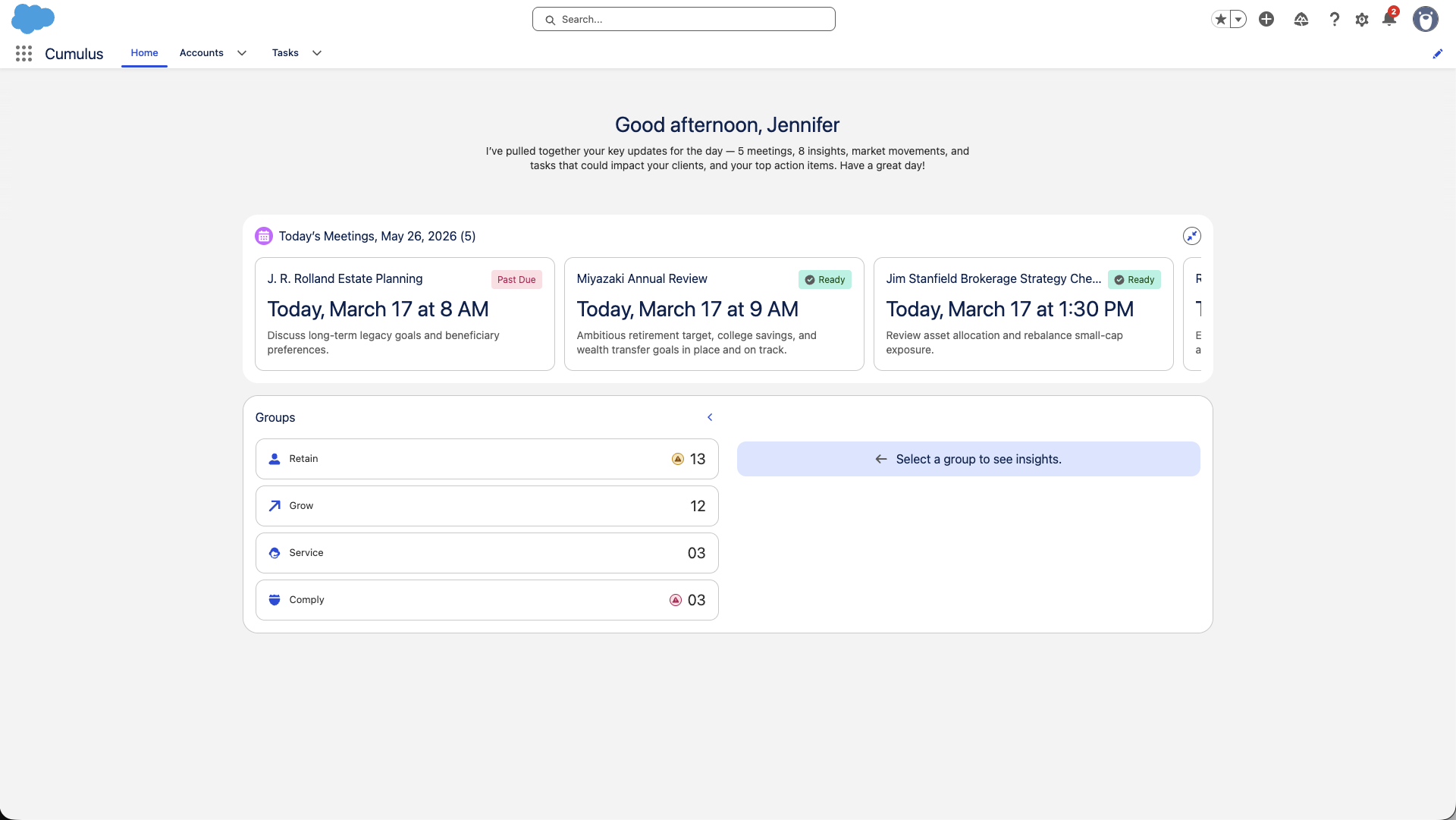The image size is (1456, 820).
Task: Click Ready badge on Jim Stanfield card
Action: tap(1134, 280)
